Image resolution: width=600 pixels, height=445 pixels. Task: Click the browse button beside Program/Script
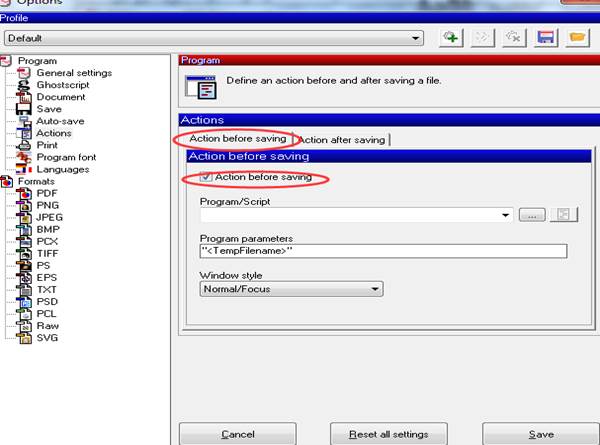coord(534,215)
